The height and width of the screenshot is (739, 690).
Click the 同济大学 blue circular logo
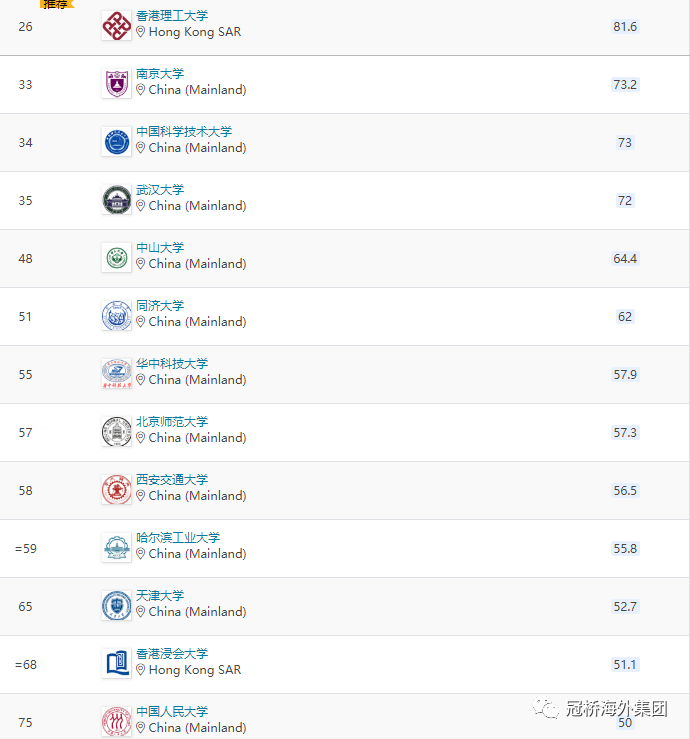point(116,316)
